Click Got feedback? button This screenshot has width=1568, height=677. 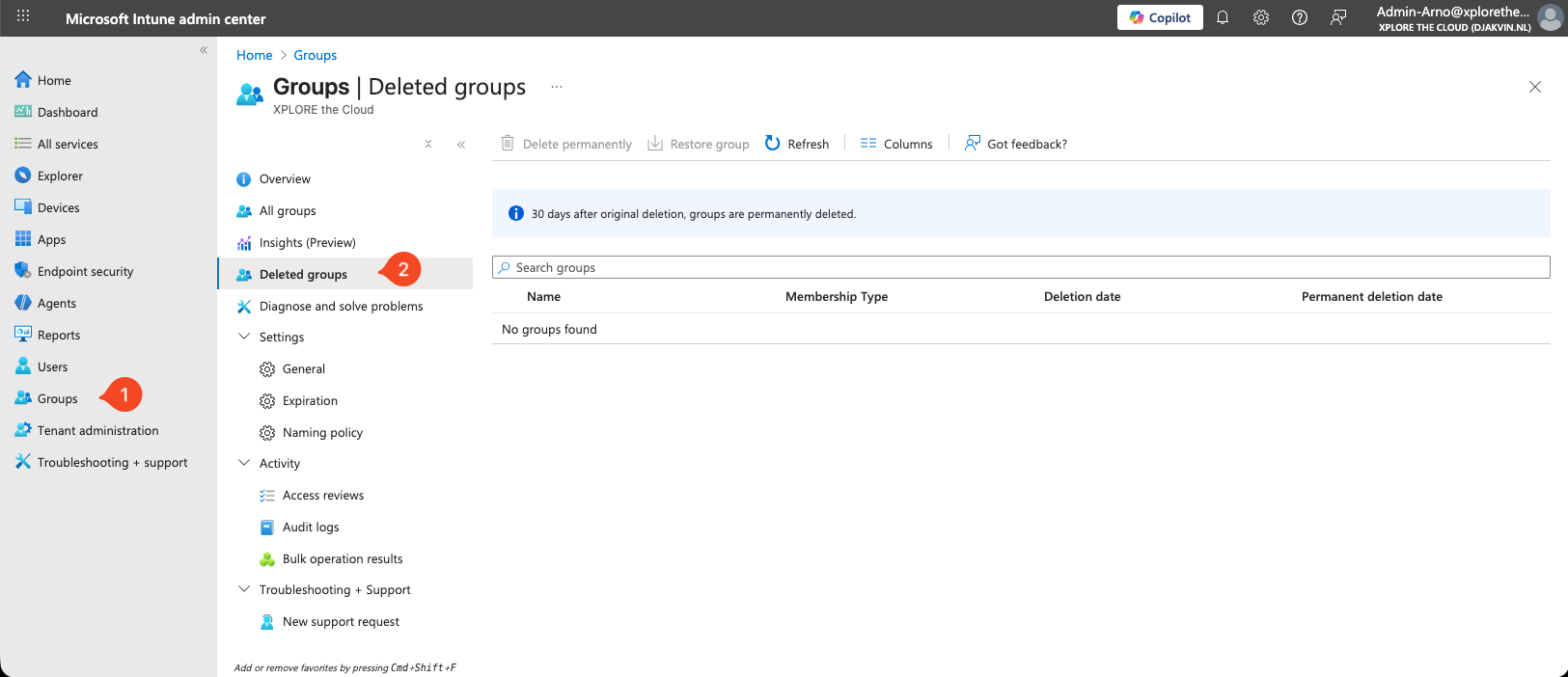click(1016, 144)
